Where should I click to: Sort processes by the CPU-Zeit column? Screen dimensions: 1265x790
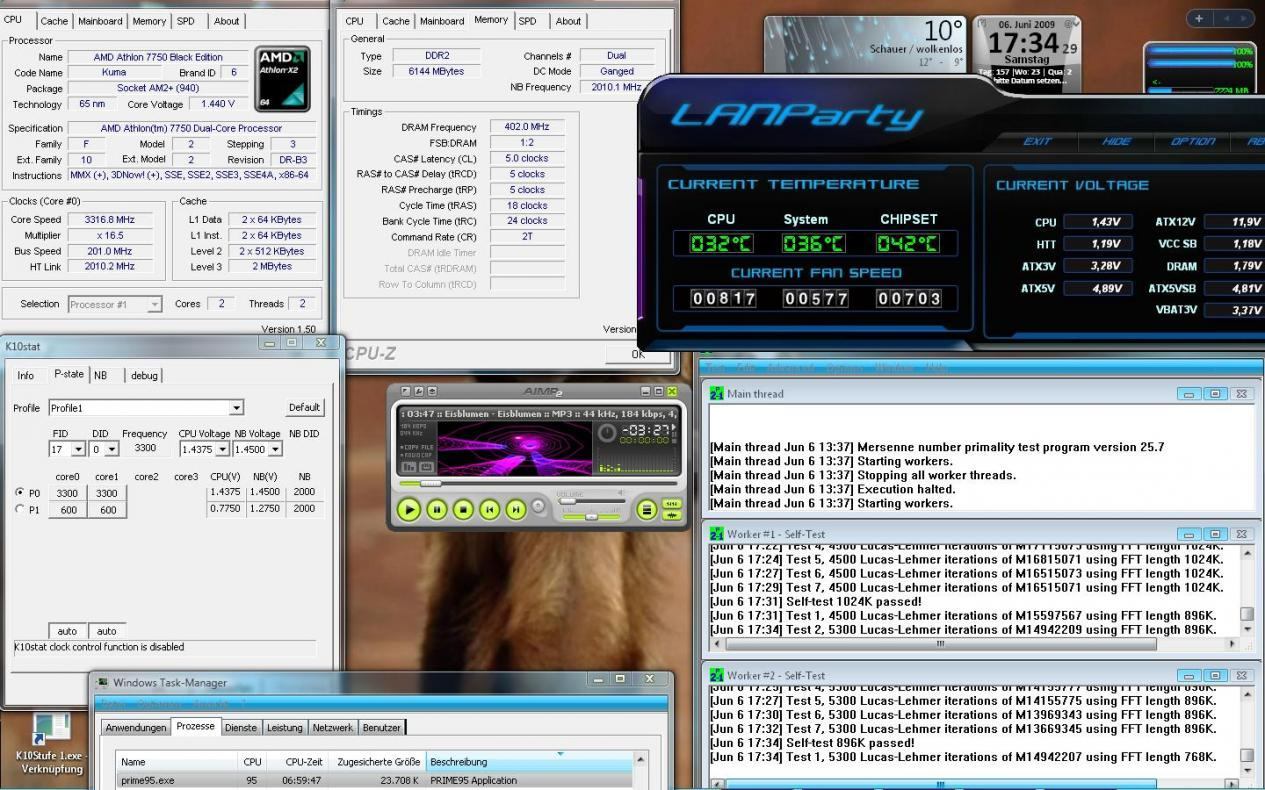296,762
